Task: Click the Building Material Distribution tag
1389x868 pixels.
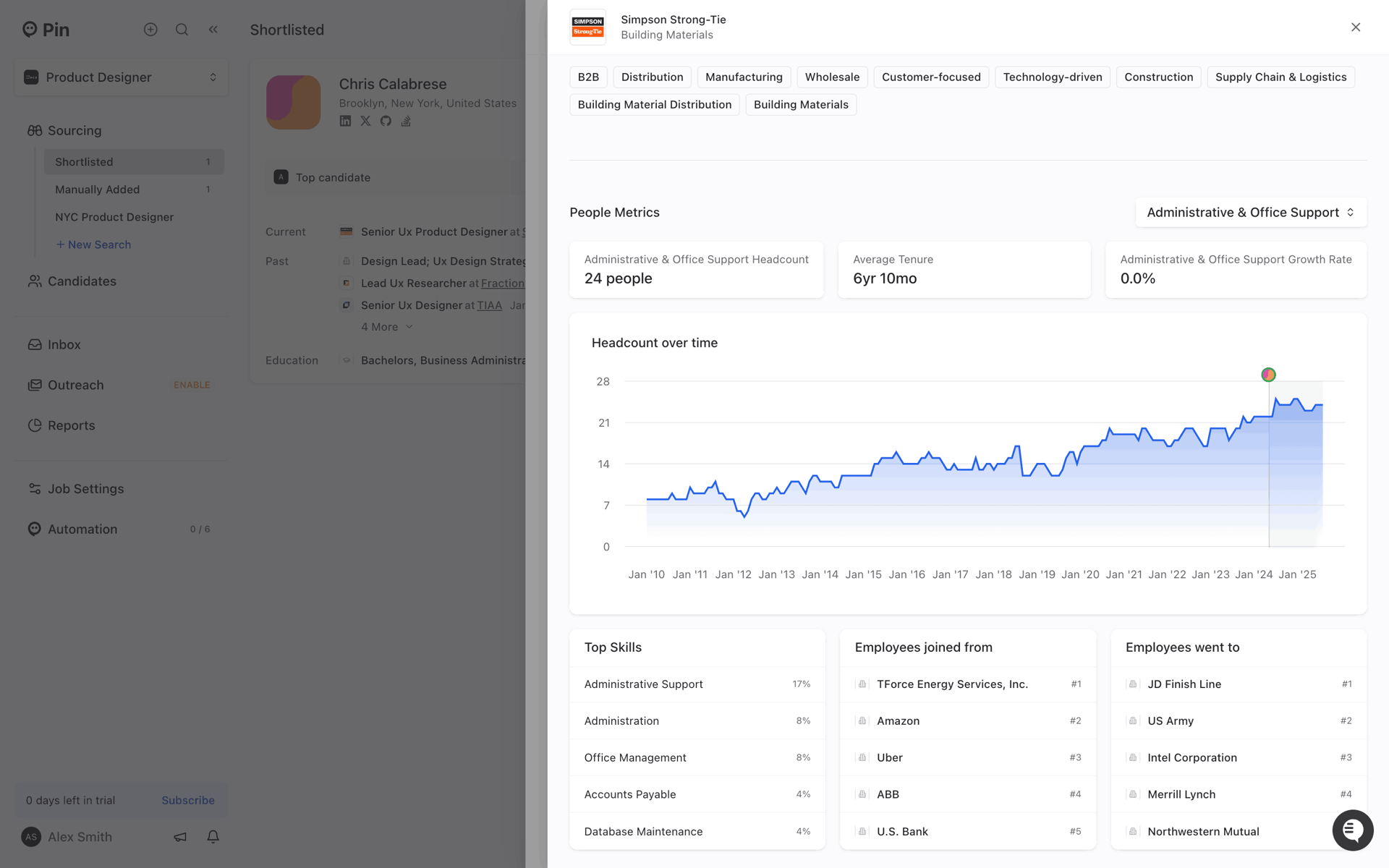Action: 654,104
